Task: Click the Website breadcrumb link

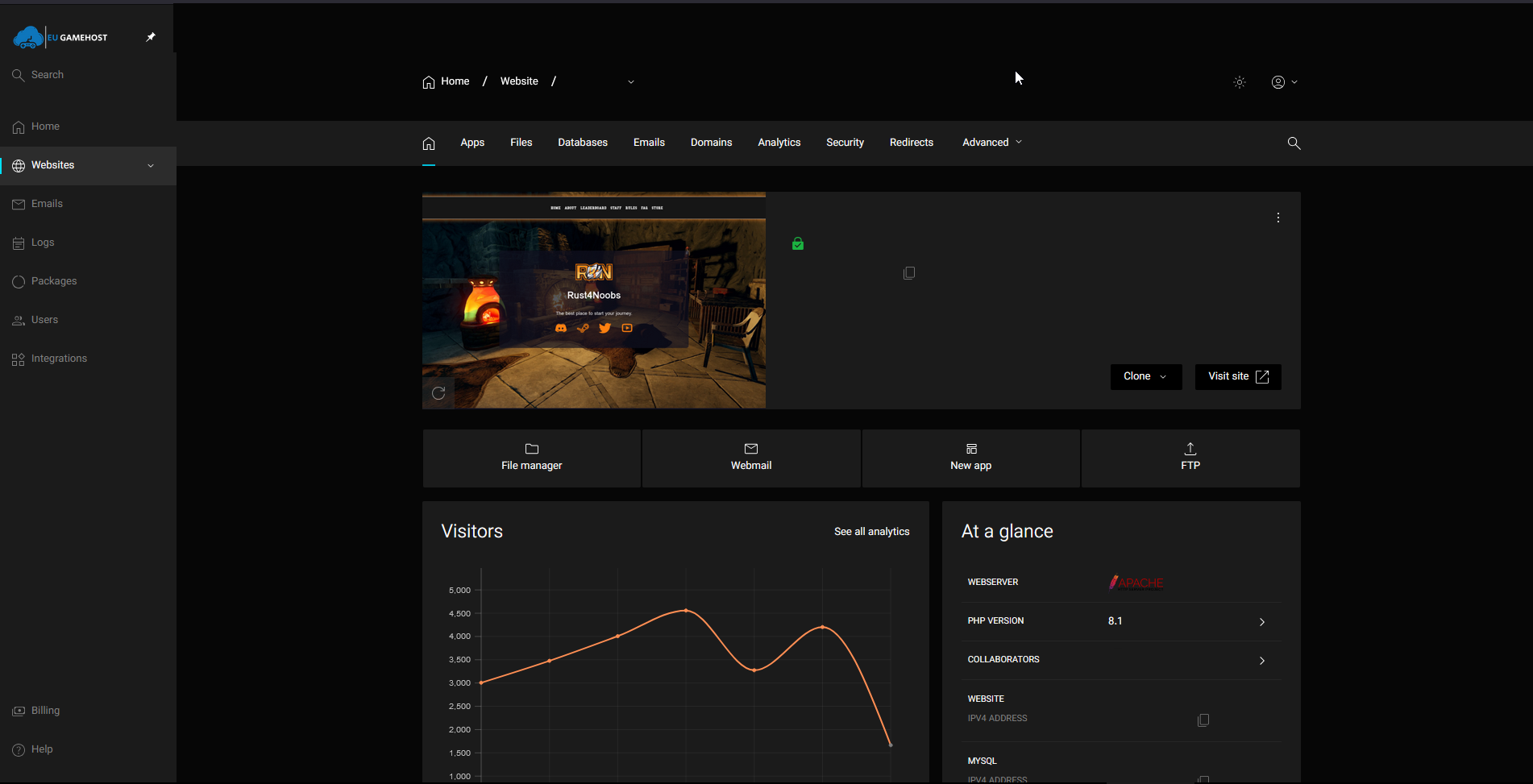Action: [519, 81]
